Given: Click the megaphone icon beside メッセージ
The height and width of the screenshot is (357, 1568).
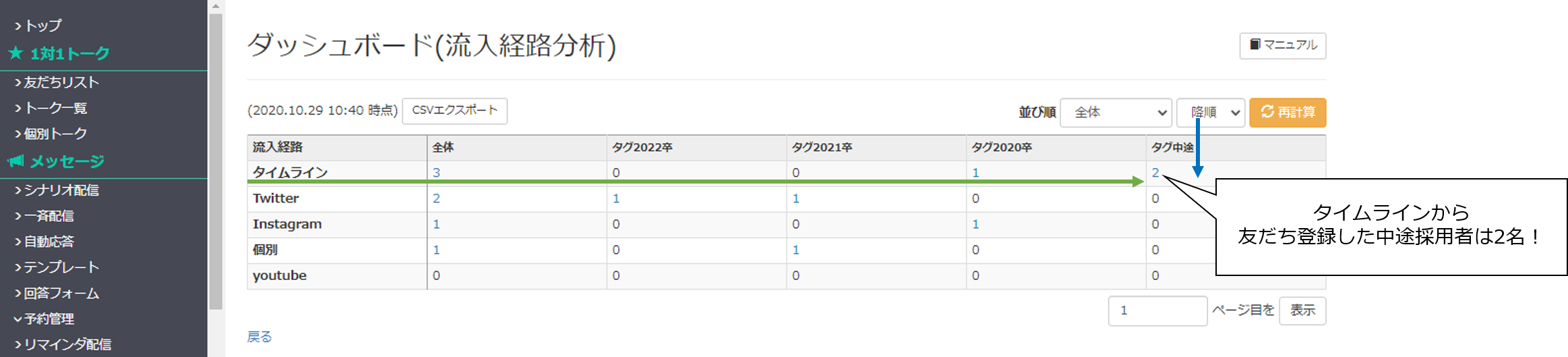Looking at the screenshot, I should click(16, 161).
